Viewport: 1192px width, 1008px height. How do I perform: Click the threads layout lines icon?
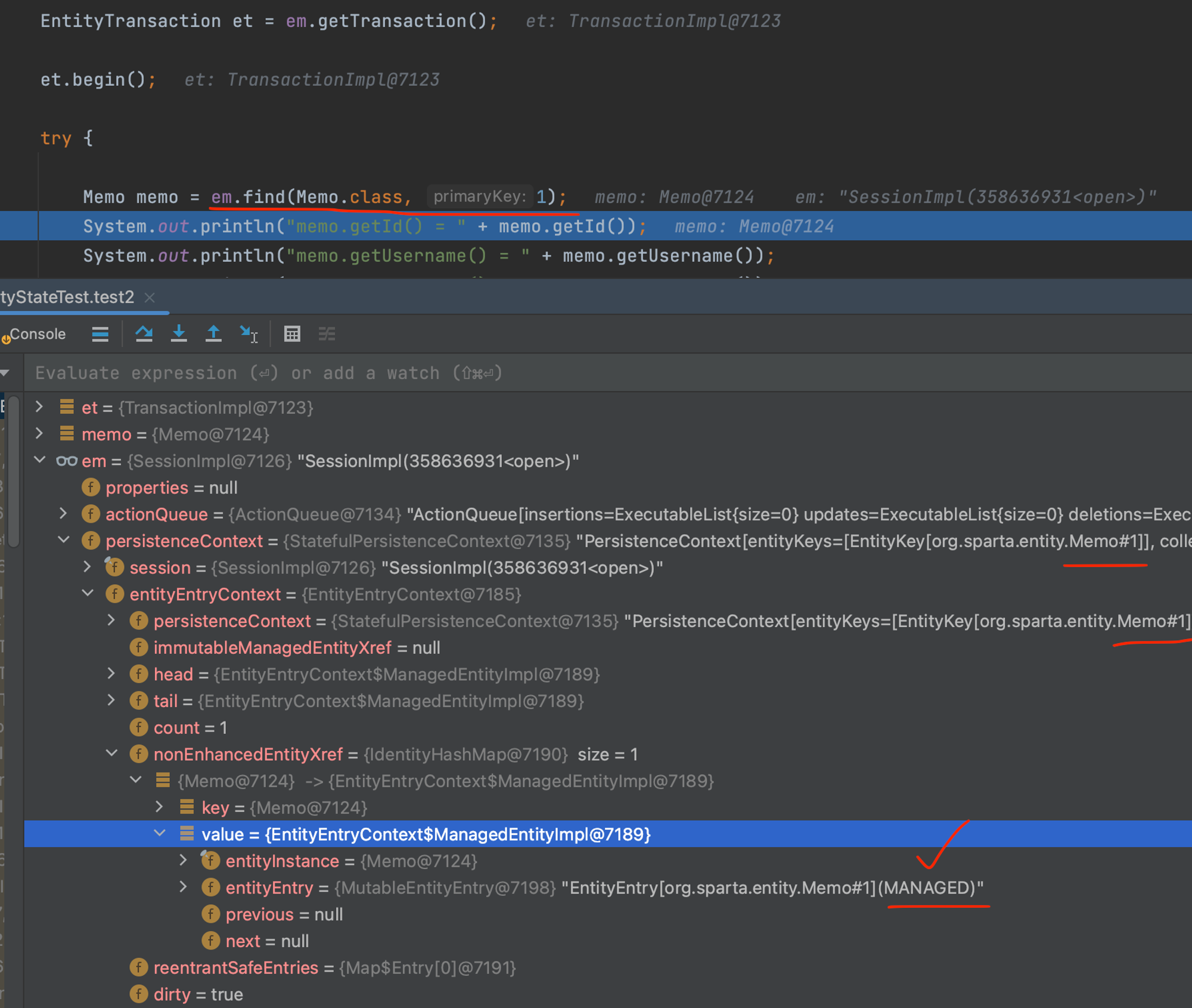pos(100,334)
